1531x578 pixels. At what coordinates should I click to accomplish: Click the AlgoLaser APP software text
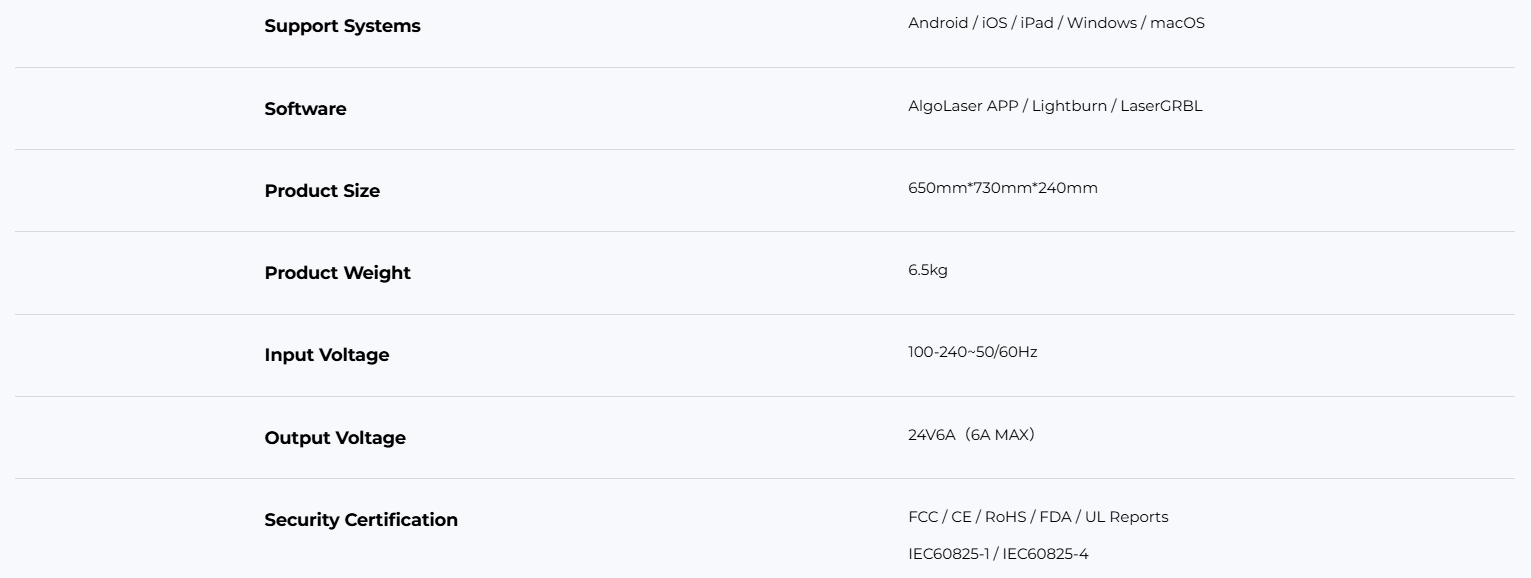[964, 106]
